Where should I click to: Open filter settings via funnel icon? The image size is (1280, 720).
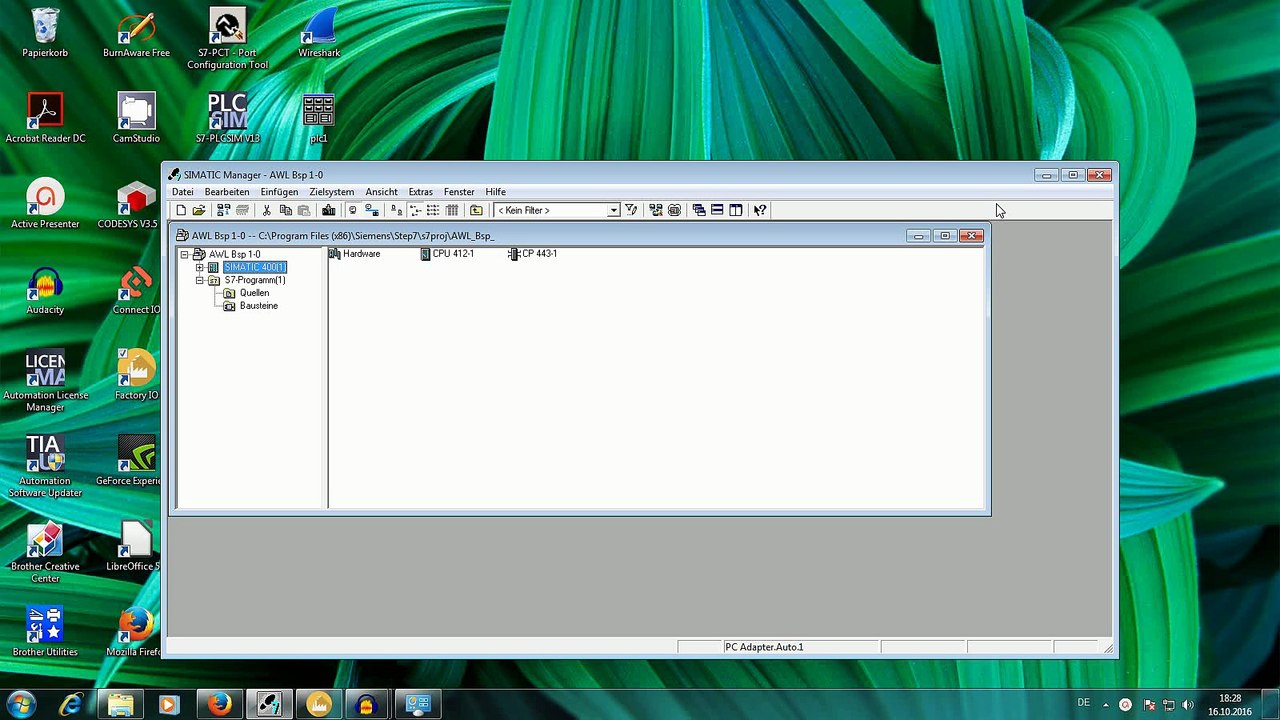click(x=631, y=210)
